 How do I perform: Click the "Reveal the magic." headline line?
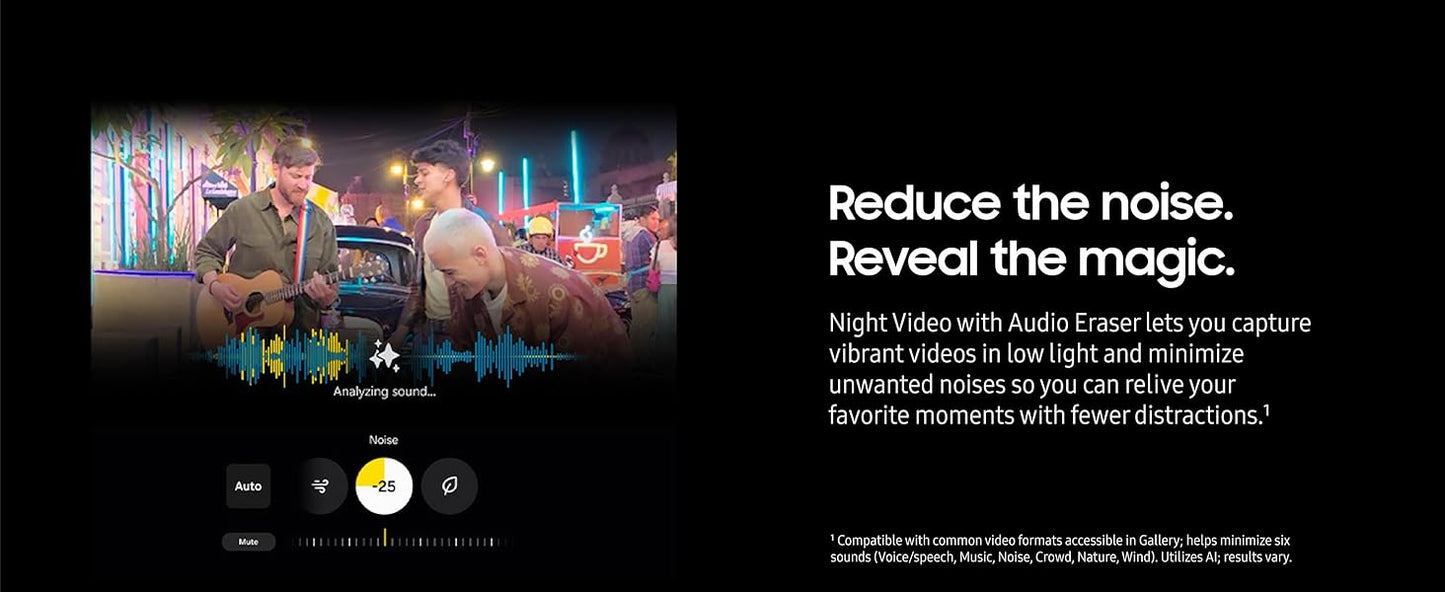[1031, 258]
